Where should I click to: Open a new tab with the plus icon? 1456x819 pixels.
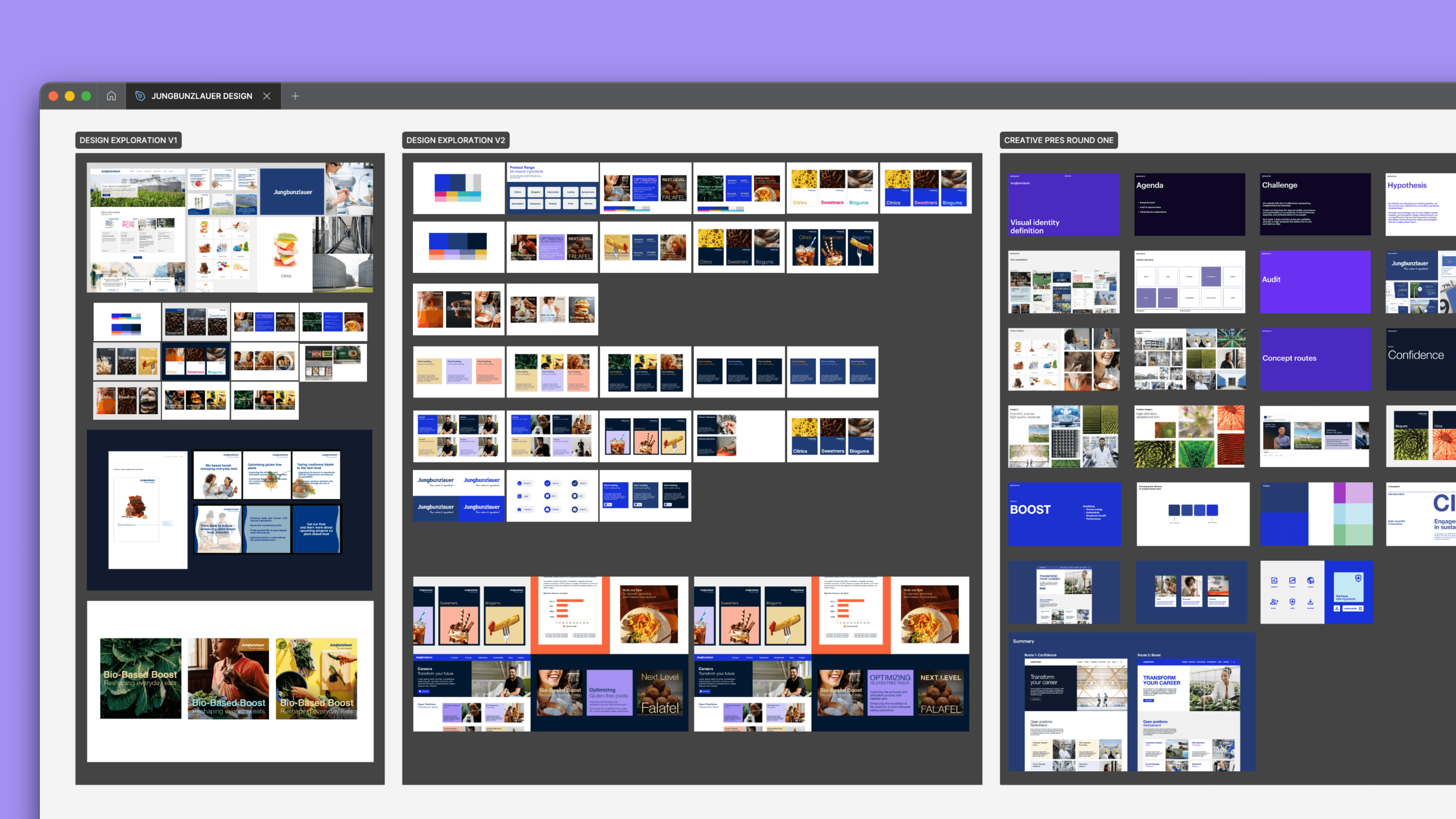coord(295,96)
